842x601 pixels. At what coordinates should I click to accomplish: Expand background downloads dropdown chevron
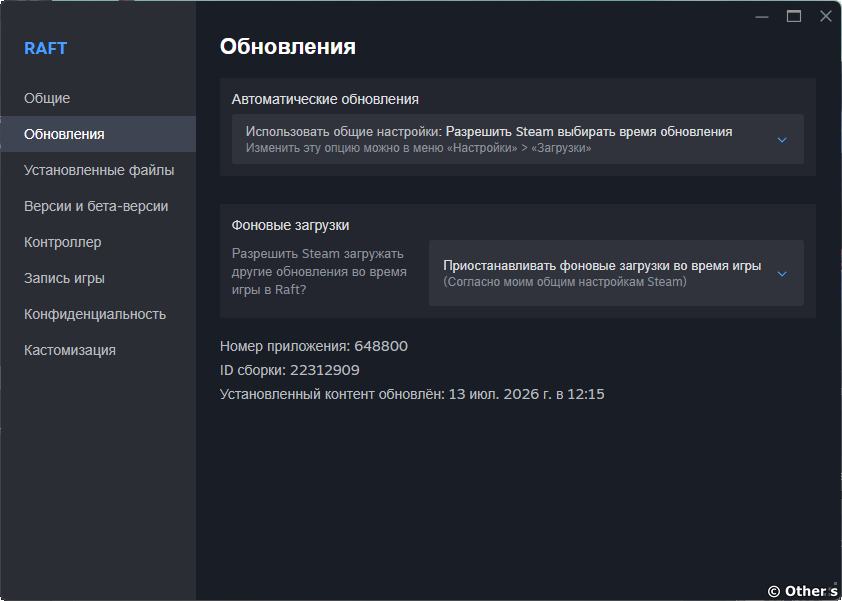782,273
